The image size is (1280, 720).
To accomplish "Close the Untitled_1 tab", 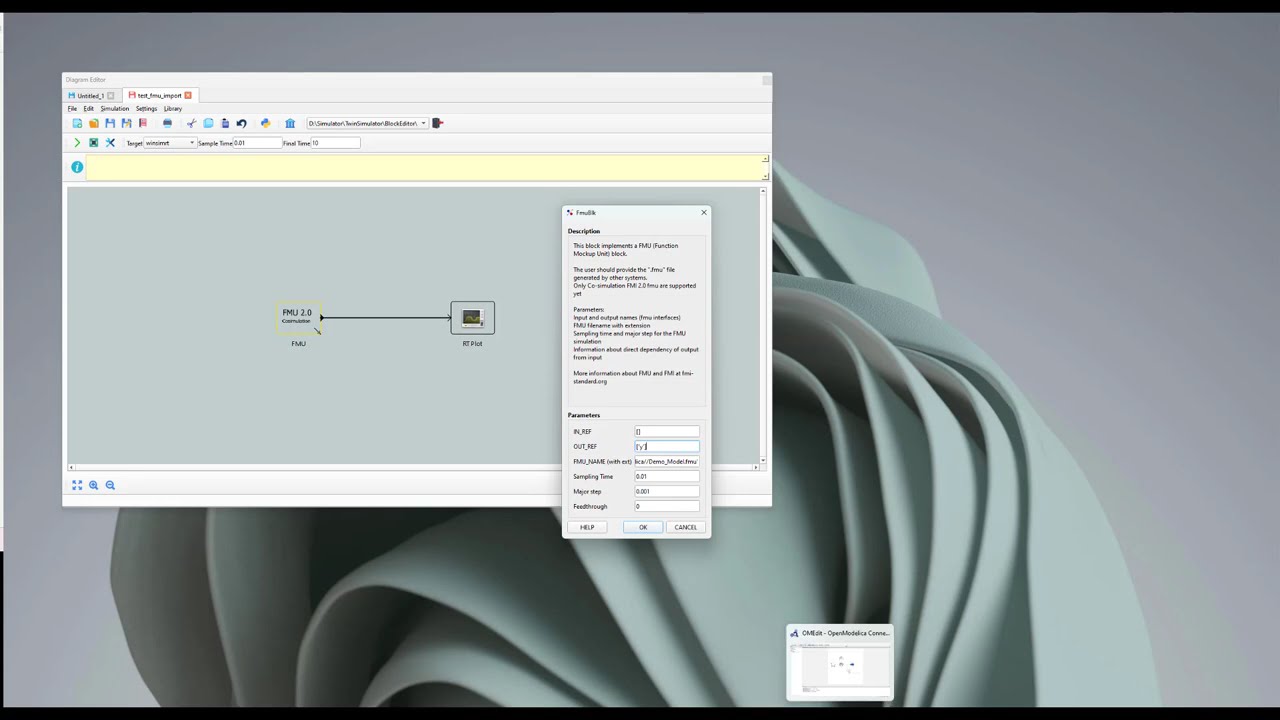I will [111, 95].
